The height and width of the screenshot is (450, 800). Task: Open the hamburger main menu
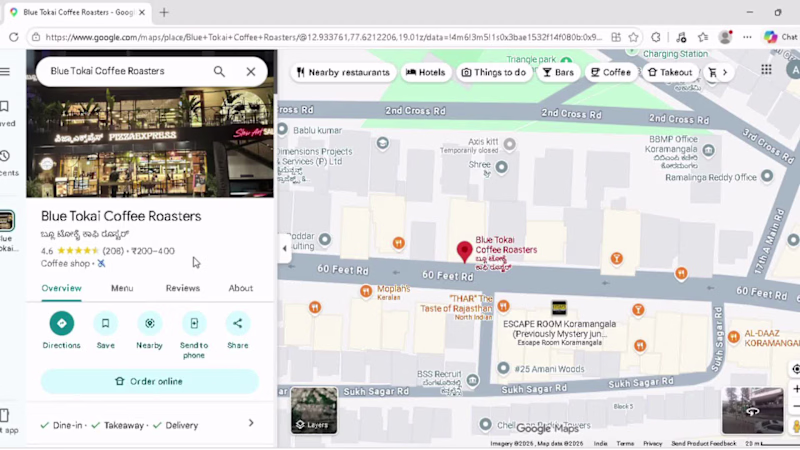[5, 71]
